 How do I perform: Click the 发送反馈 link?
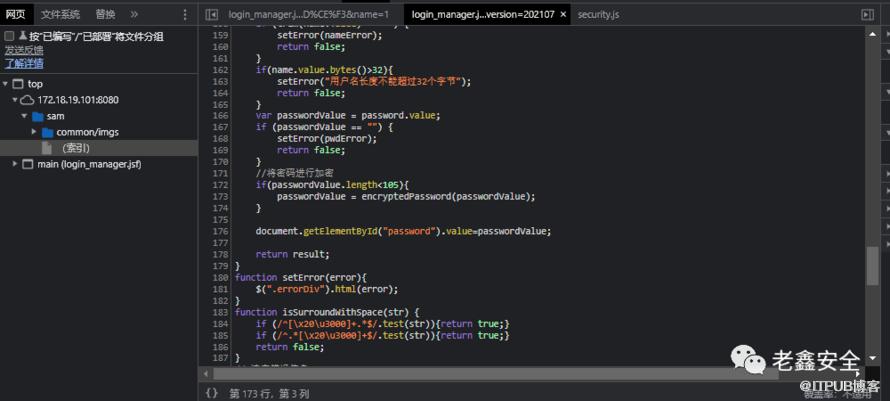[24, 50]
